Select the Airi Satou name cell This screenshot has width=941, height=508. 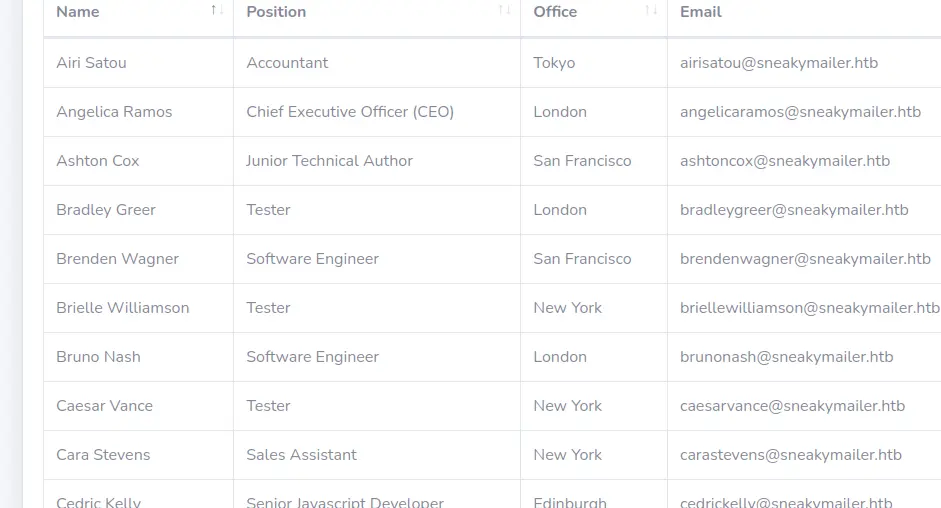click(x=92, y=63)
